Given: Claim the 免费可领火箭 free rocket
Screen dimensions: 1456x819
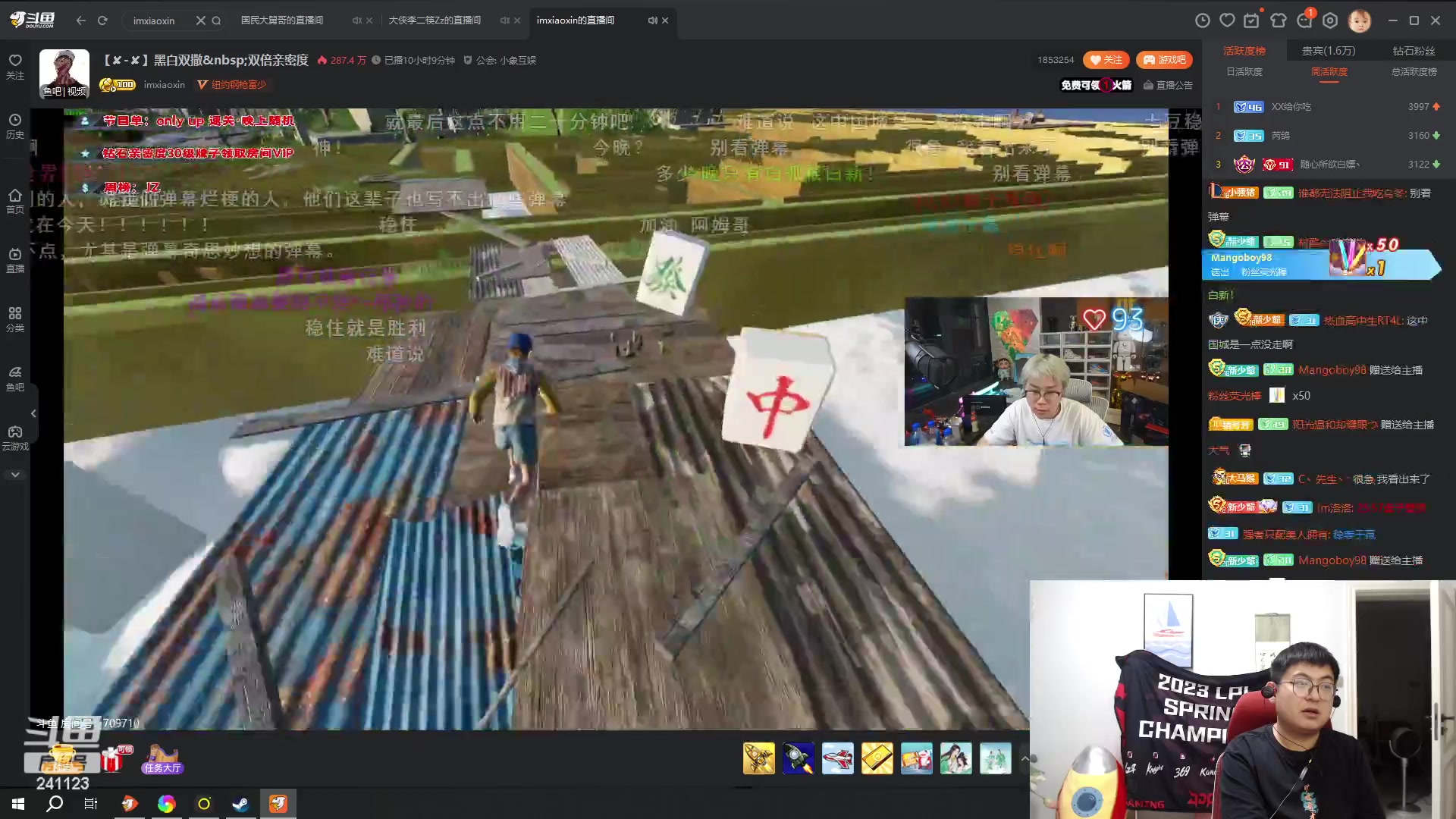Looking at the screenshot, I should [x=1097, y=85].
